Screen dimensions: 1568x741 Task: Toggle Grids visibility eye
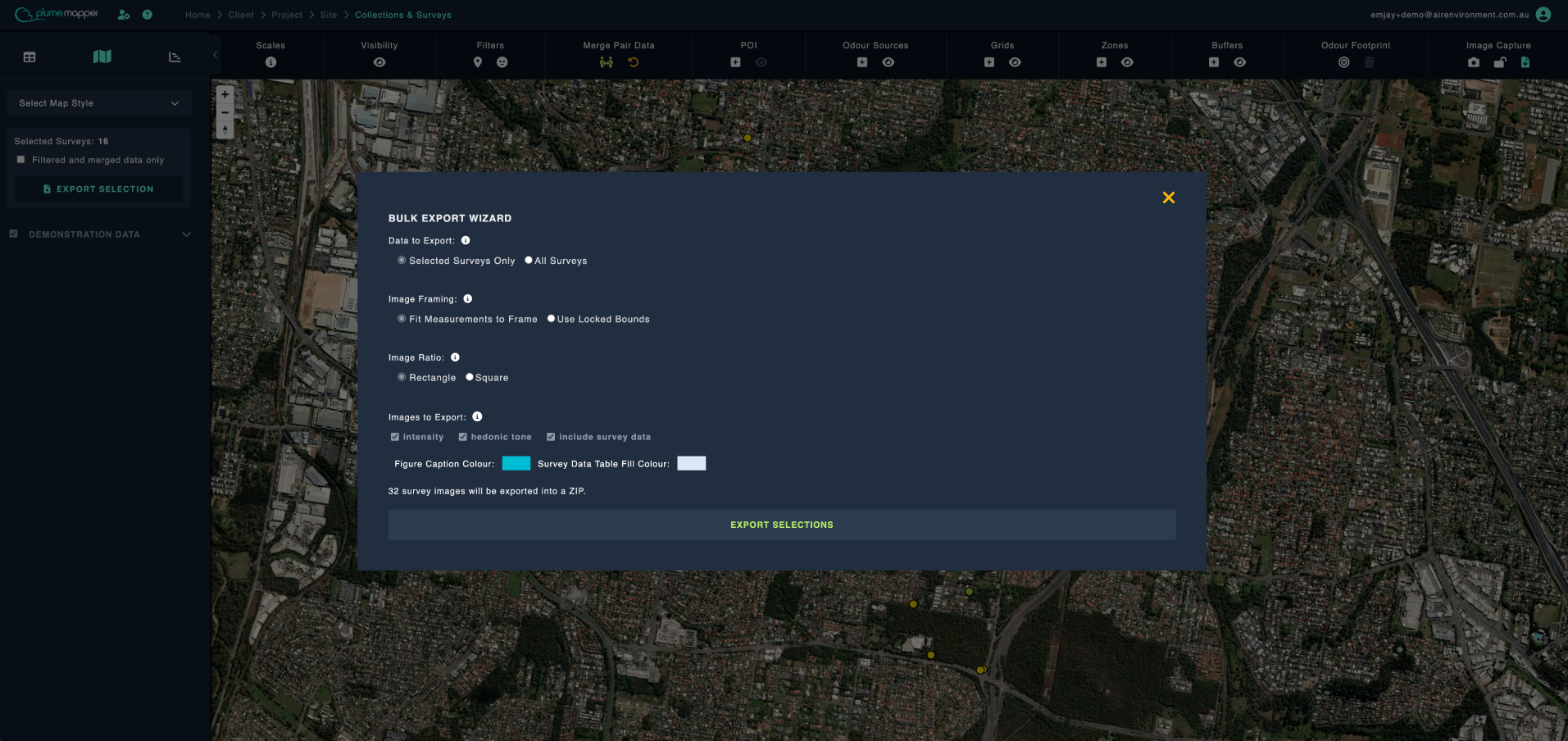[x=1015, y=62]
